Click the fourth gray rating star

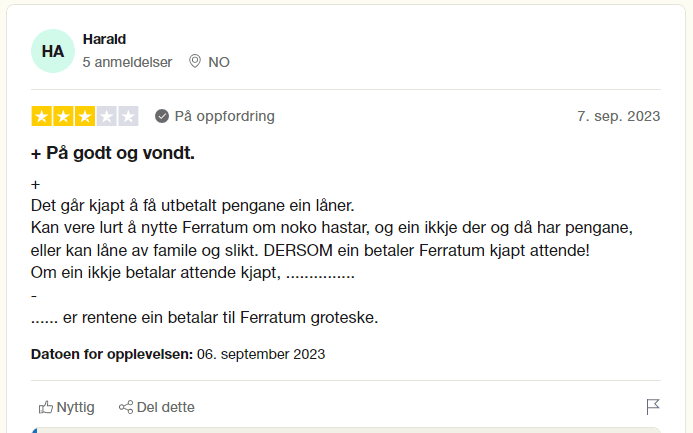(106, 116)
